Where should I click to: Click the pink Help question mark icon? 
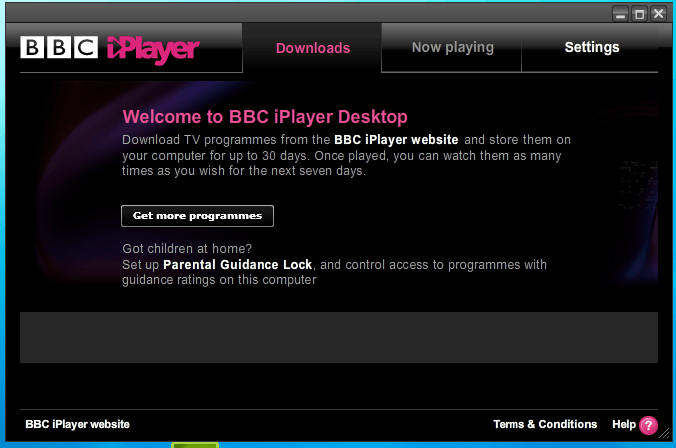tap(648, 425)
